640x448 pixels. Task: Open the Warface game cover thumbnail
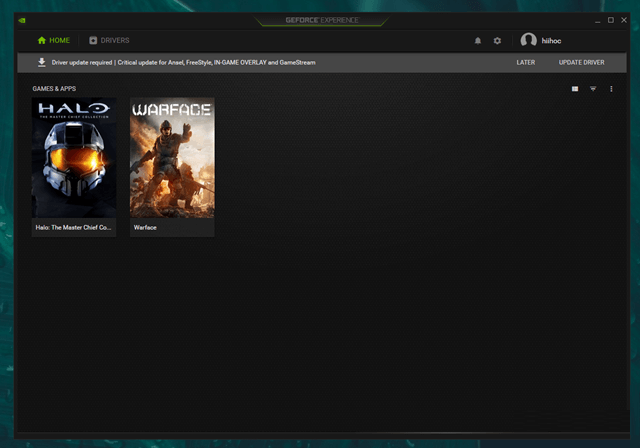172,157
